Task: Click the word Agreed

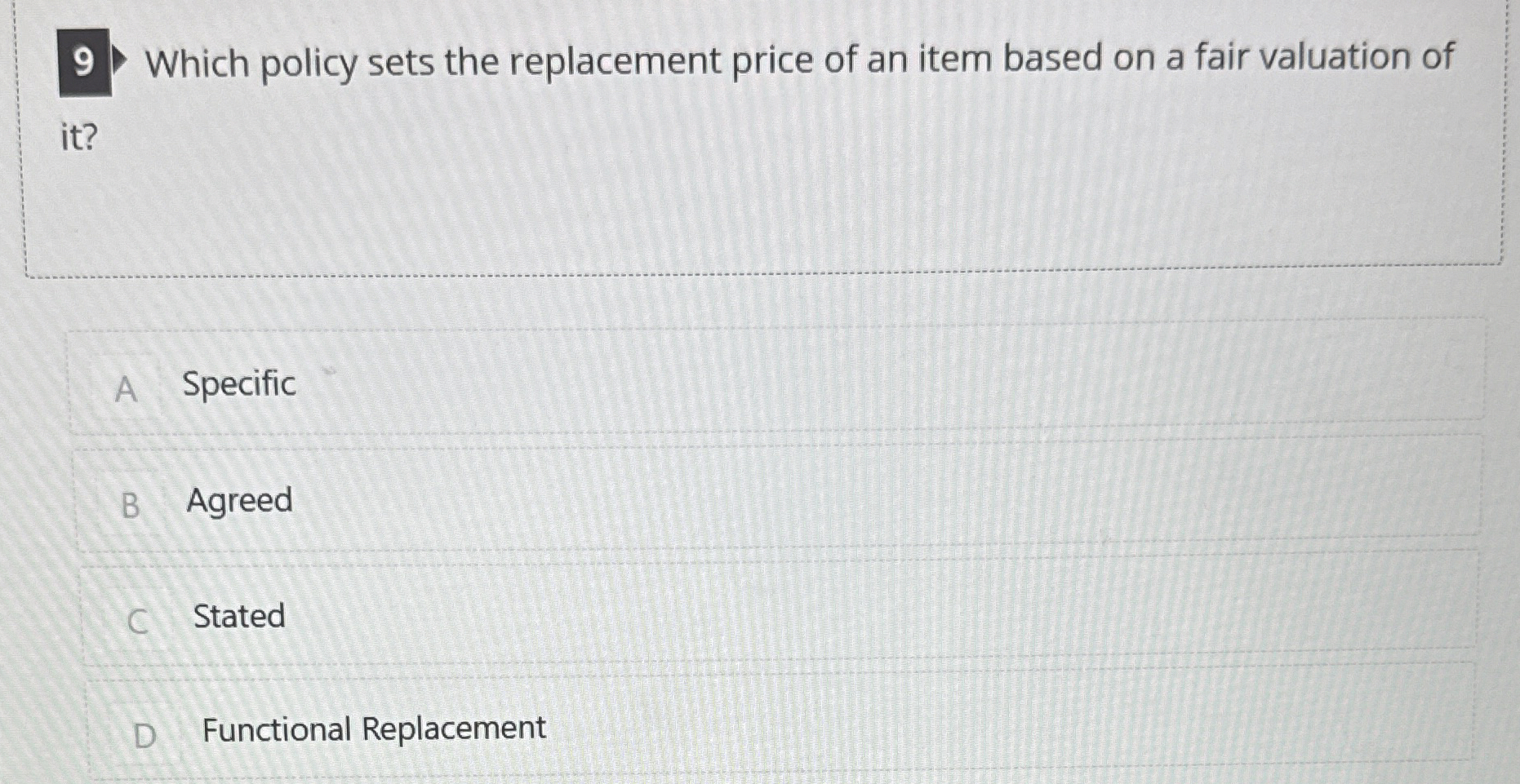Action: coord(239,501)
